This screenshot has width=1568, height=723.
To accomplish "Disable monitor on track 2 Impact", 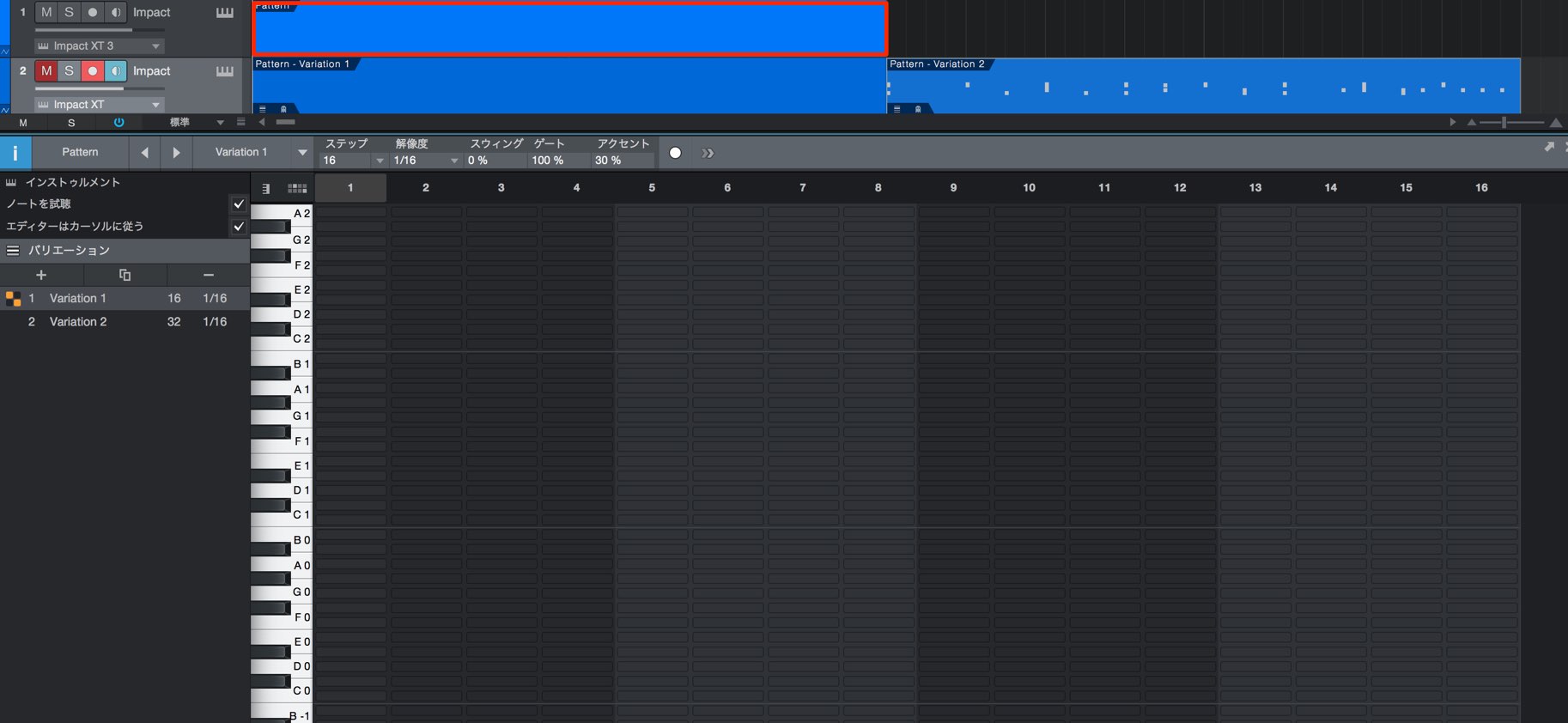I will tap(116, 70).
